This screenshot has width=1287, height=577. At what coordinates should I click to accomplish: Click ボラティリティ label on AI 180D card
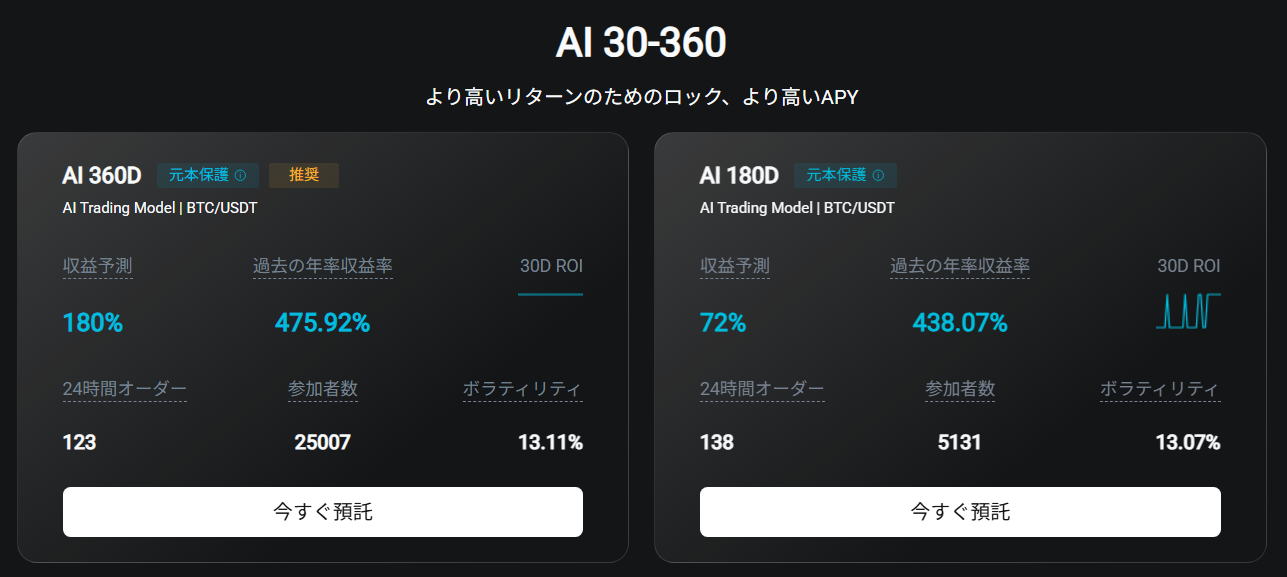[1160, 389]
